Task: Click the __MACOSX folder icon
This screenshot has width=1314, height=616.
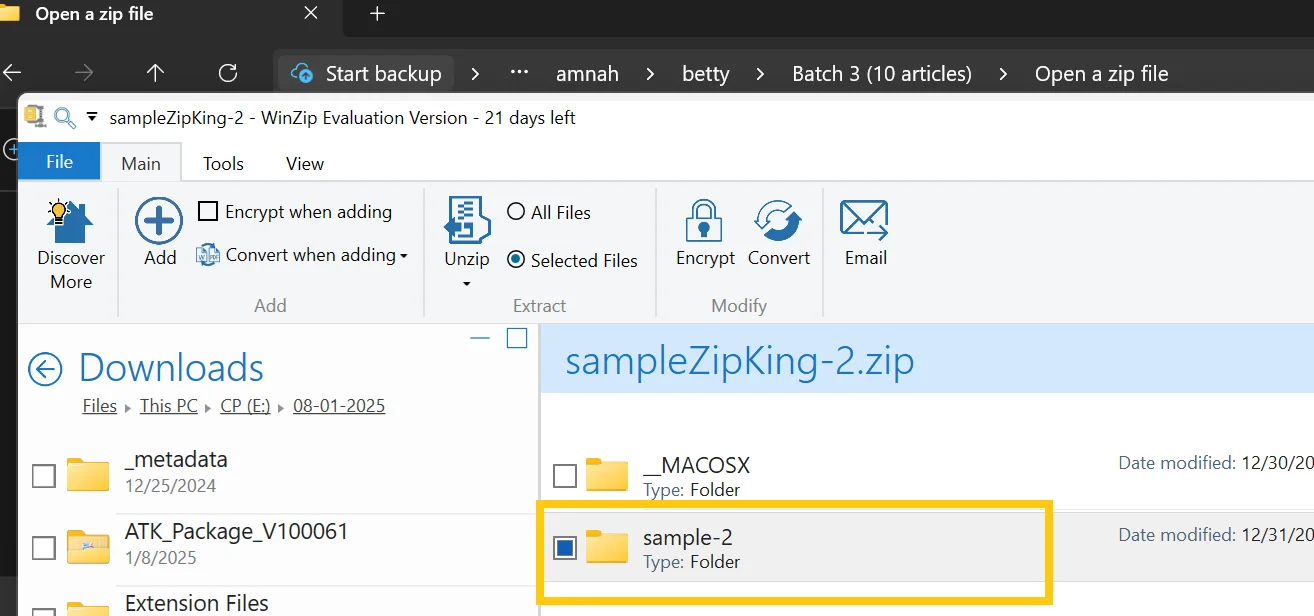Action: click(607, 473)
